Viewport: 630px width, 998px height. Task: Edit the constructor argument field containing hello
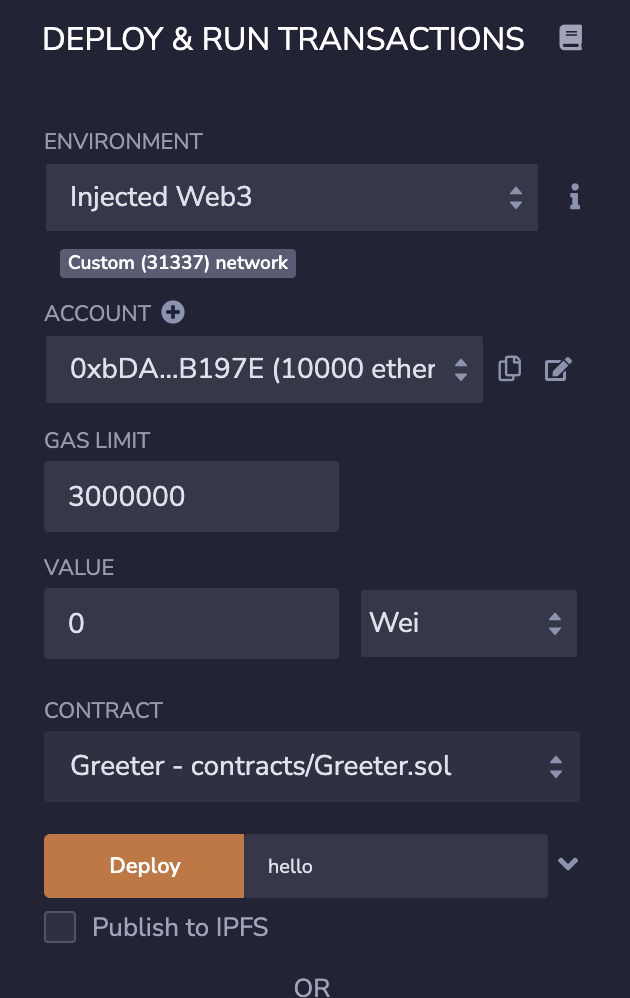[x=396, y=866]
